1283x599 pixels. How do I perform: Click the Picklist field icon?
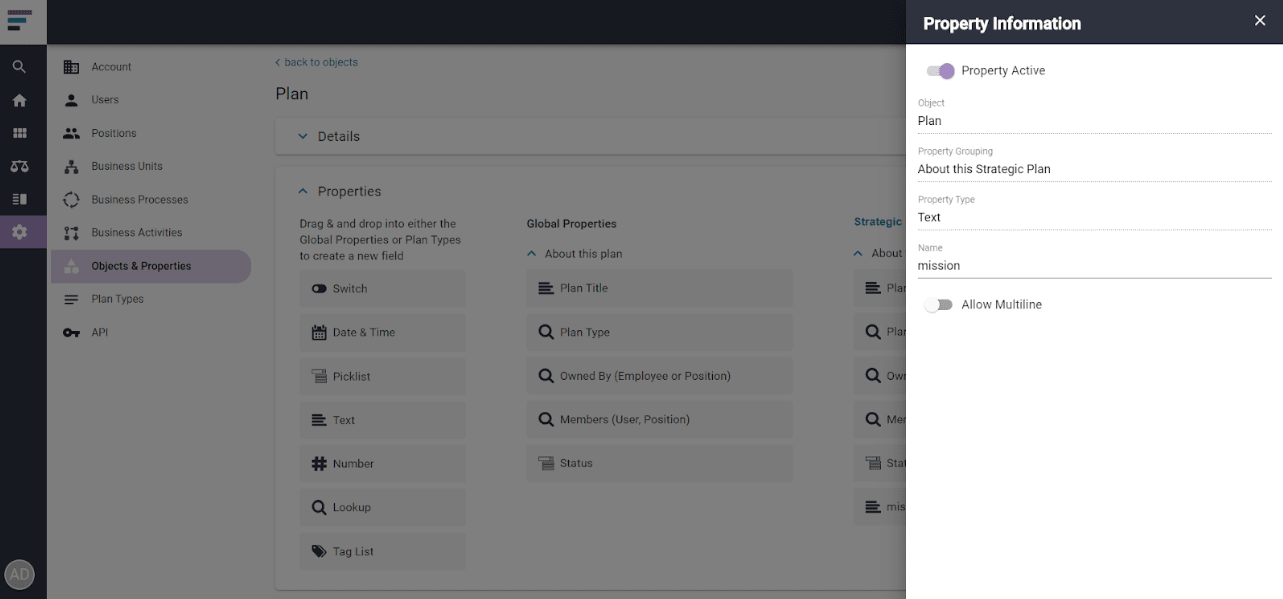tap(319, 377)
